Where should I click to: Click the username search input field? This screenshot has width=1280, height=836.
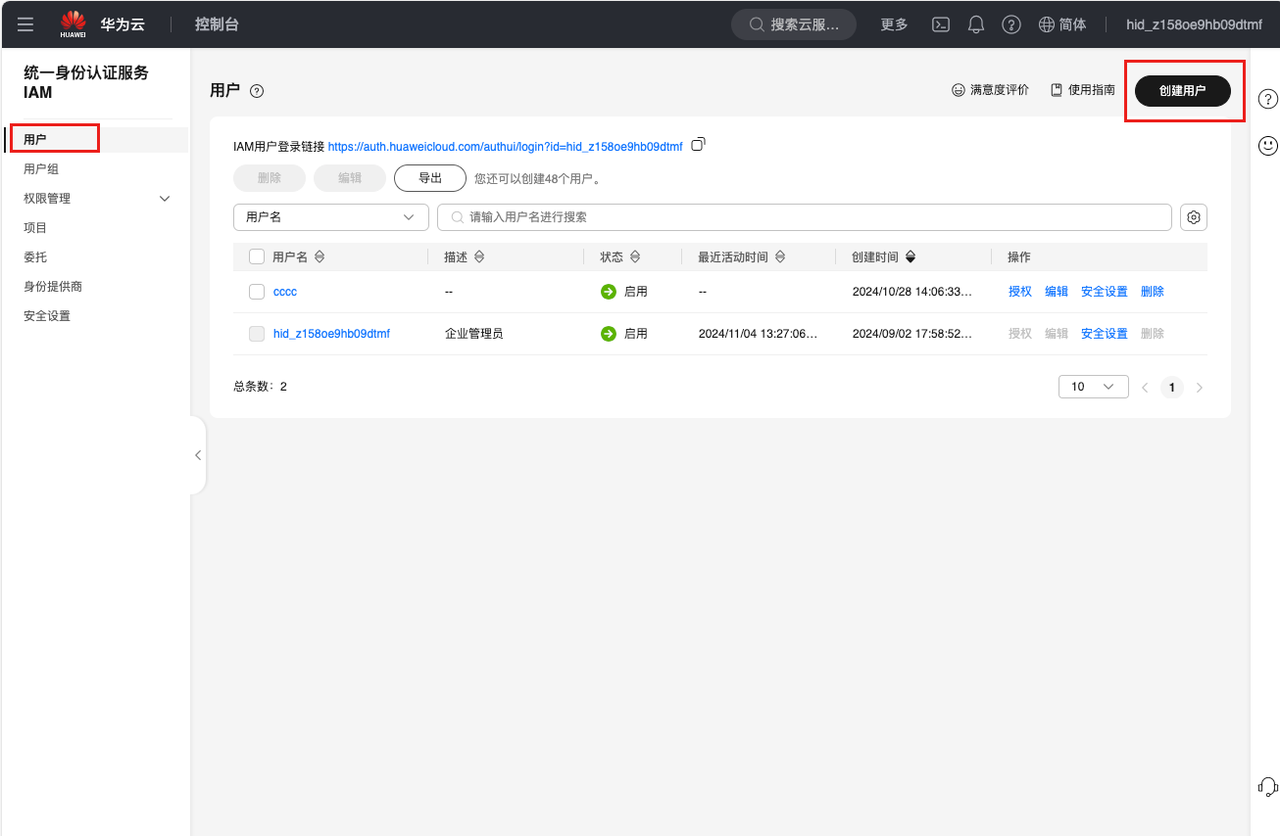click(x=804, y=217)
